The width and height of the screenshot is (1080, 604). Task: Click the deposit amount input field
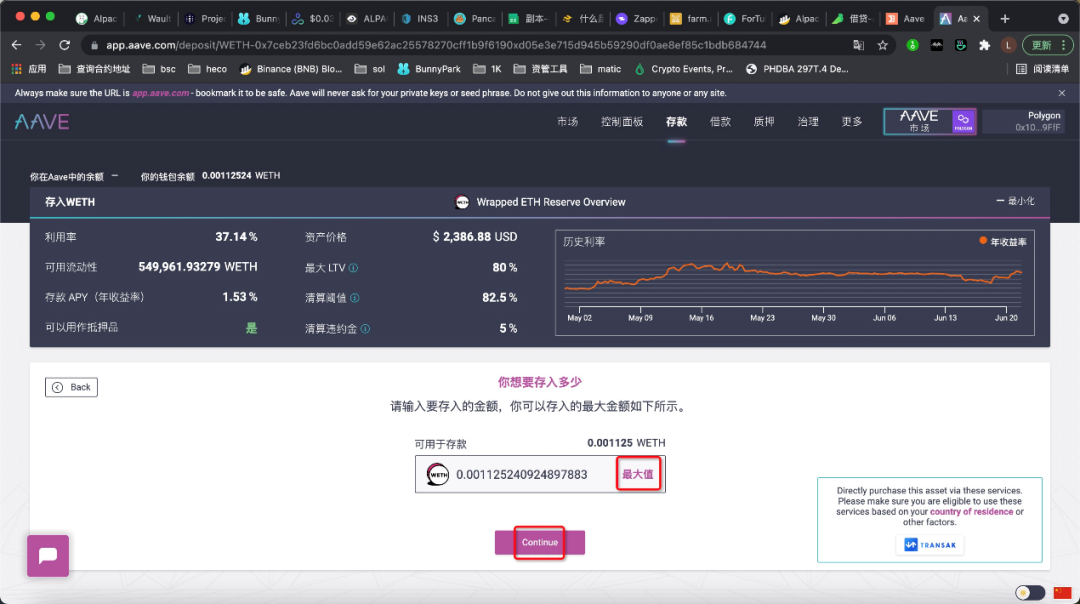(530, 474)
